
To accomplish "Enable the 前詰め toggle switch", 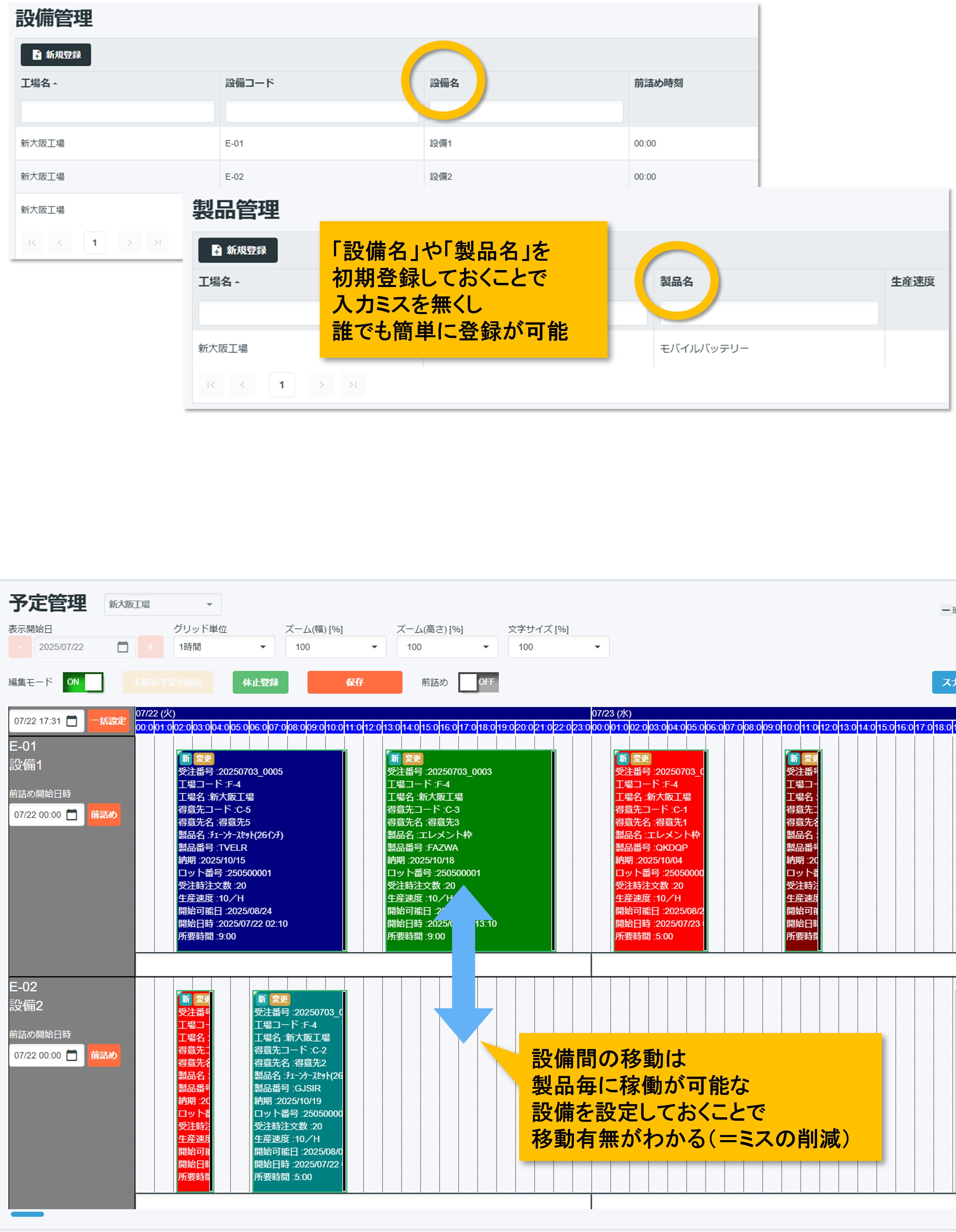I will (x=478, y=682).
